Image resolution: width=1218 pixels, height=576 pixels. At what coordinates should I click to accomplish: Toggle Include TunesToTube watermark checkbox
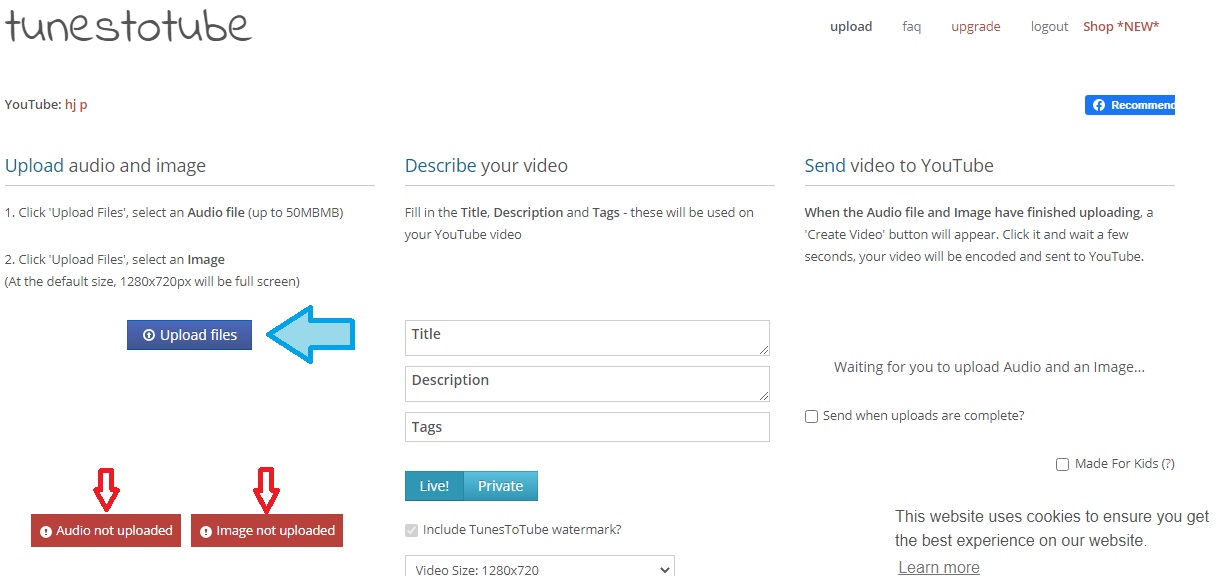411,530
